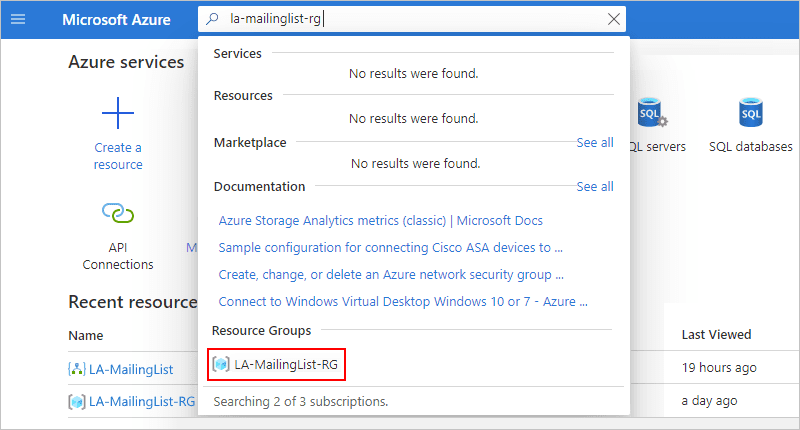Viewport: 800px width, 430px height.
Task: Click inside the la-mailinglist-rg search field
Action: tap(412, 19)
